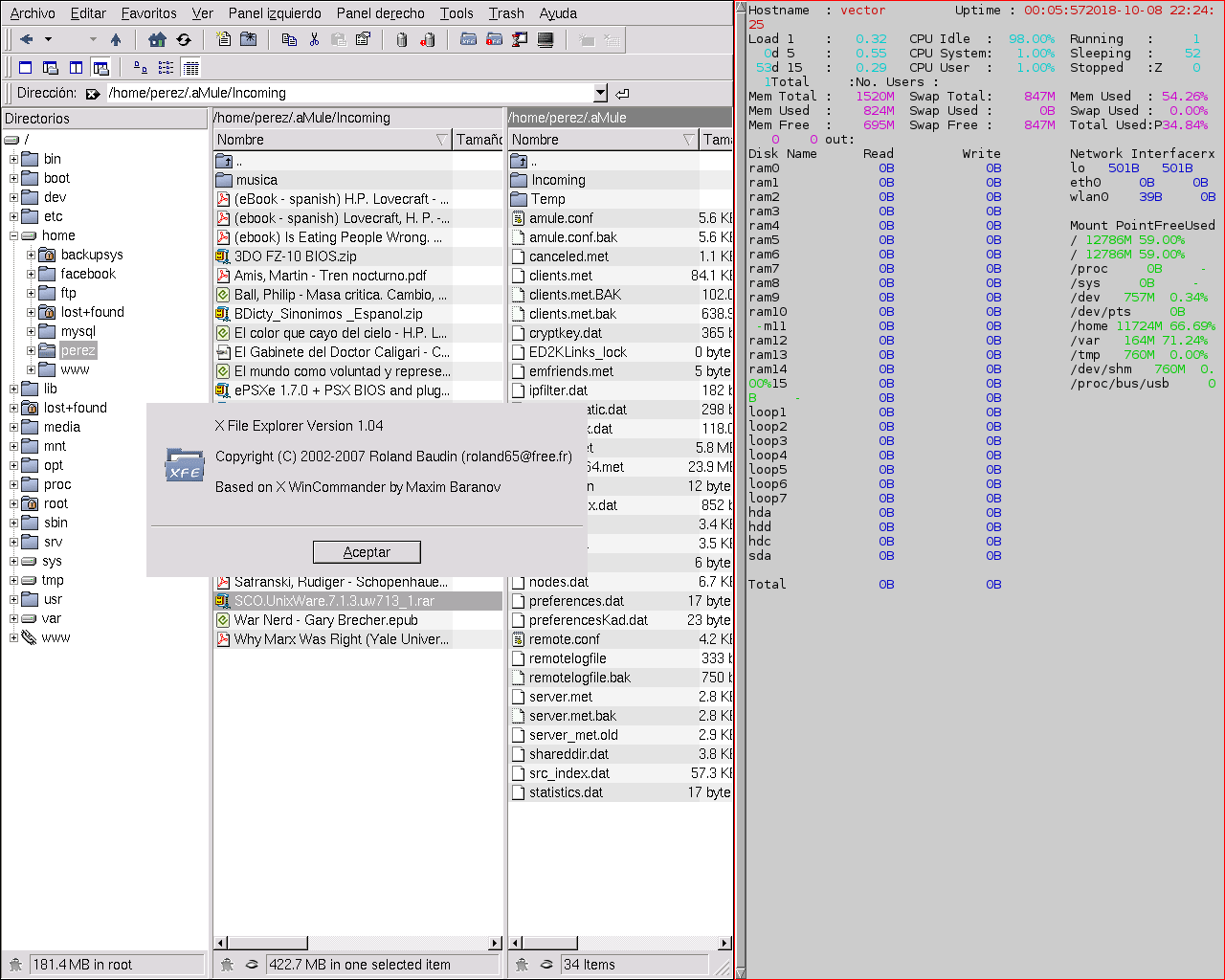Click the Tamaño column header in the left panel
Viewport: 1225px width, 980px height.
(x=478, y=140)
